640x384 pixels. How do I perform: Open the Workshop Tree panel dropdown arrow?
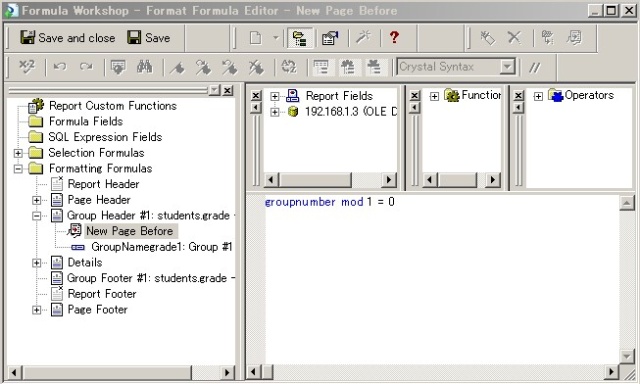pos(214,90)
